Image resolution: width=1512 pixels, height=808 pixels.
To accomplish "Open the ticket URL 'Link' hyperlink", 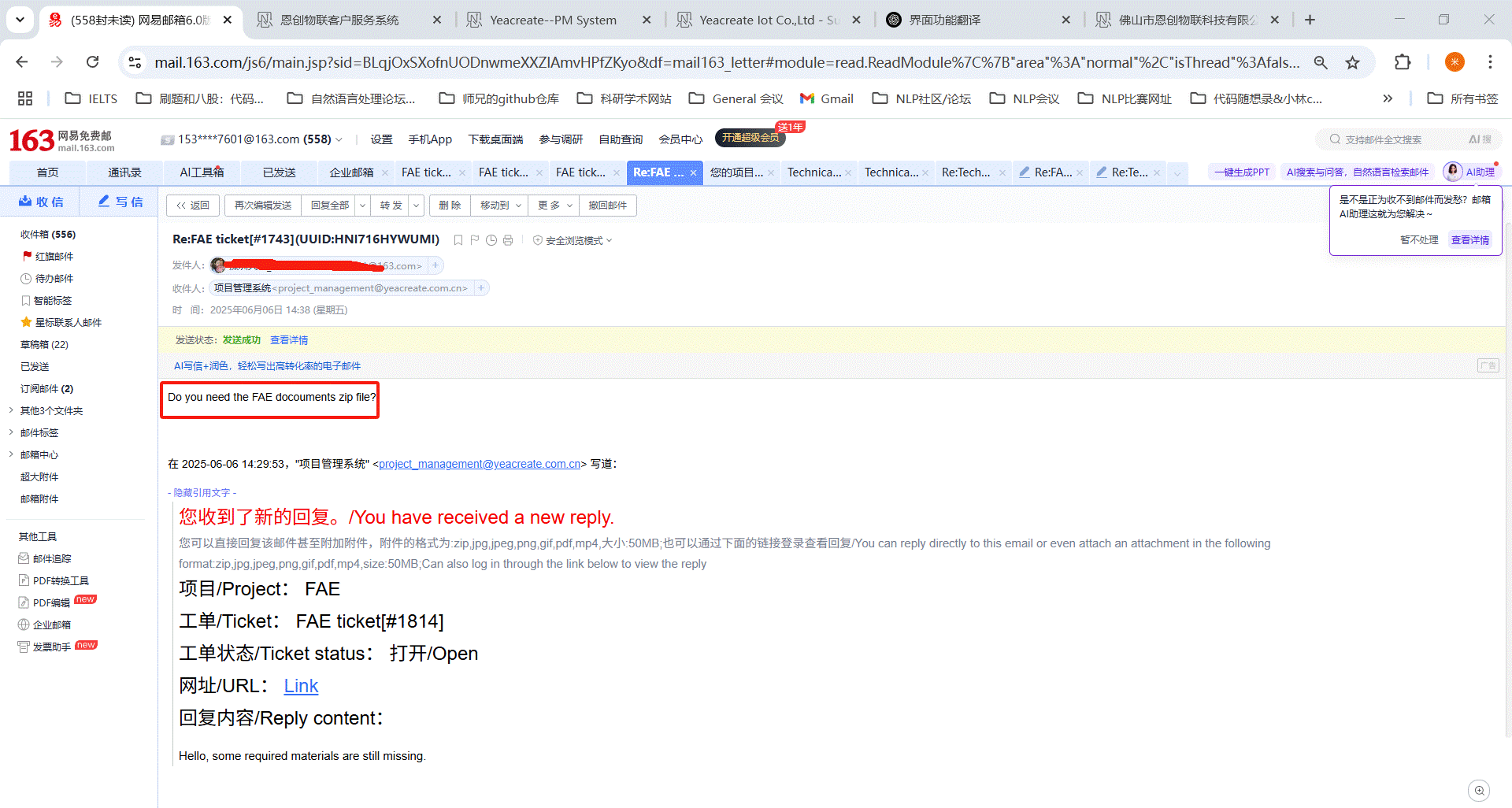I will (301, 686).
